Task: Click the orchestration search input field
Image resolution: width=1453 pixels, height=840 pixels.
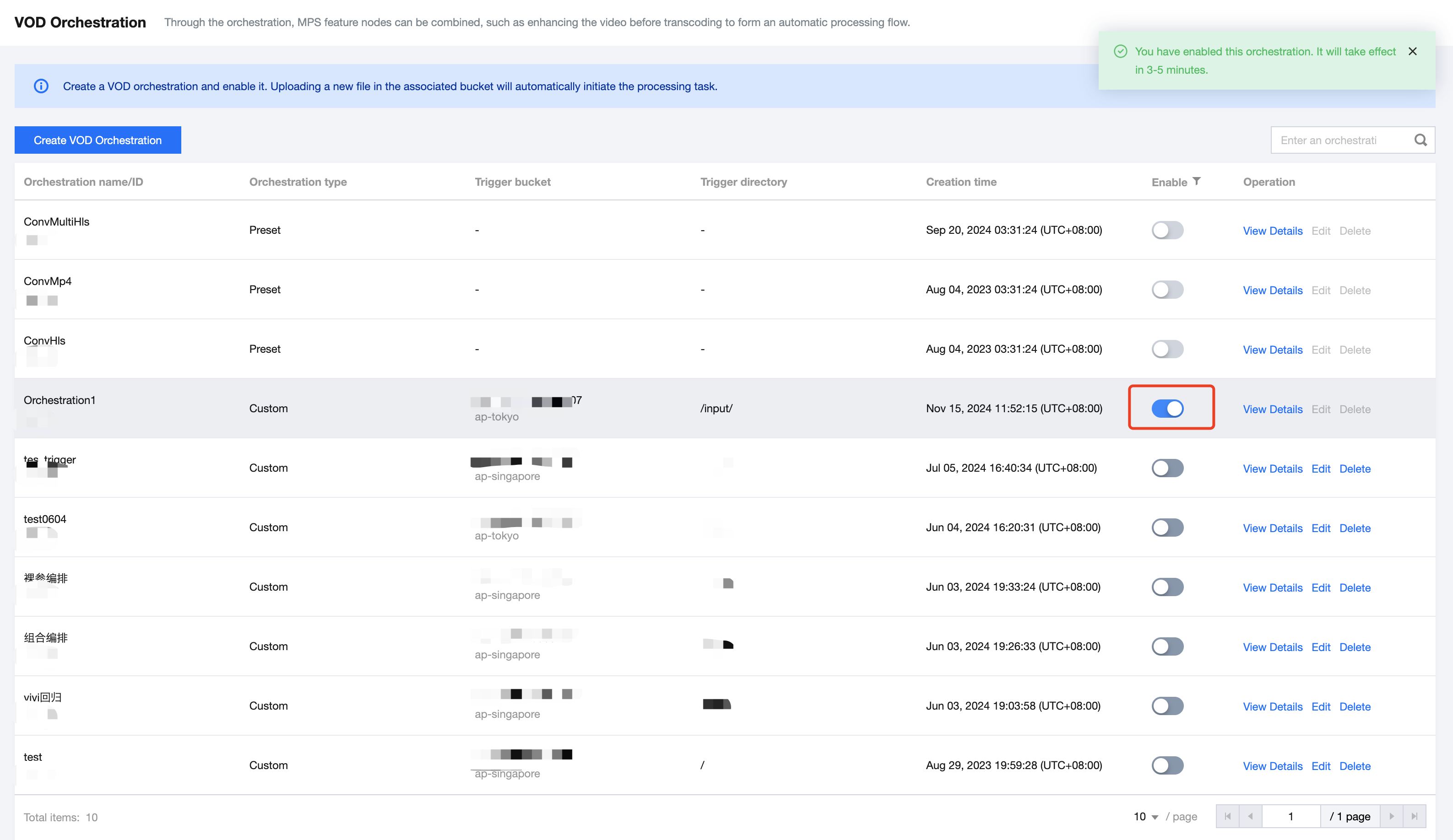Action: (1338, 140)
